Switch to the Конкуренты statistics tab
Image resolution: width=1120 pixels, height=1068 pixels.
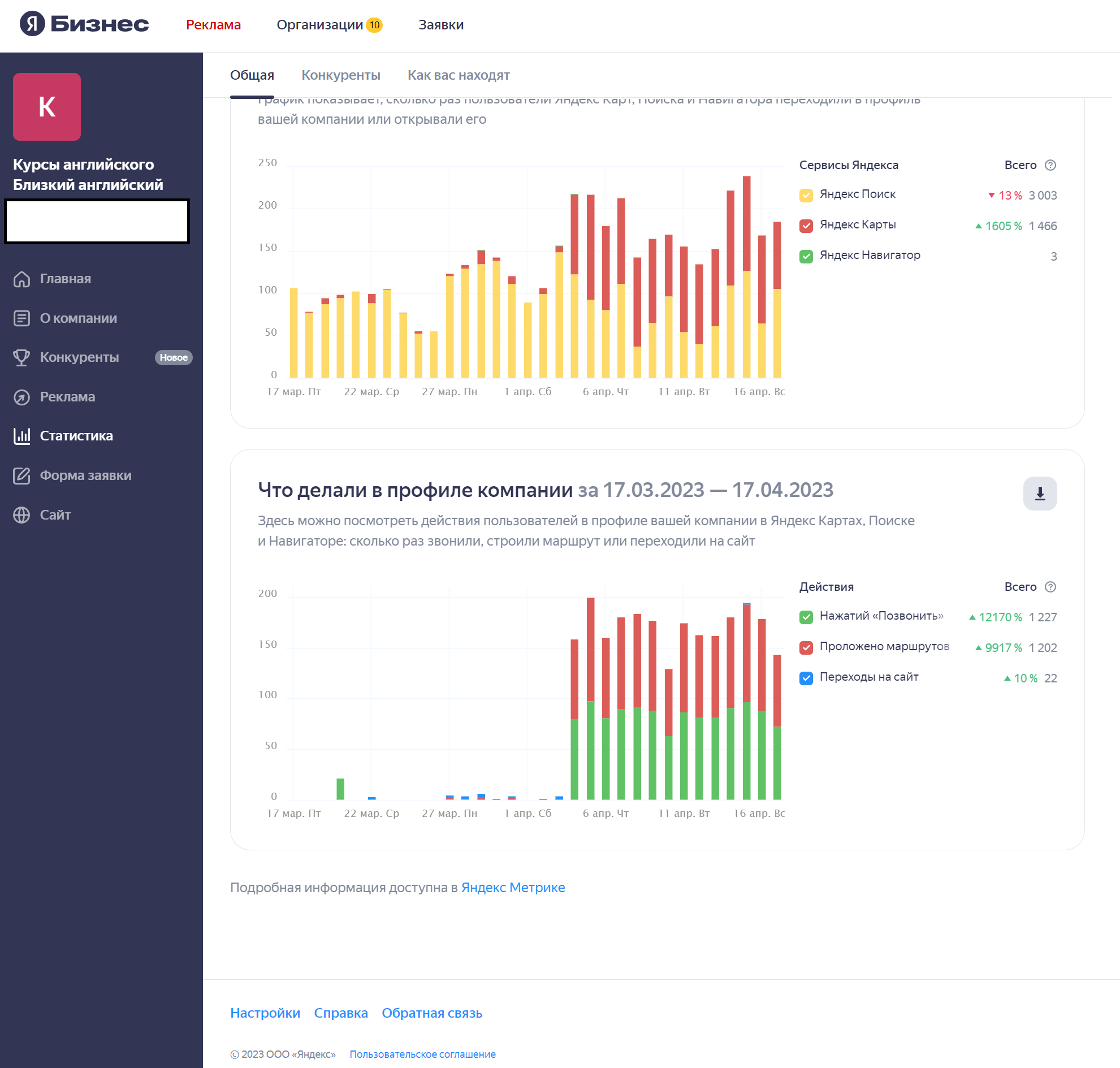(340, 75)
